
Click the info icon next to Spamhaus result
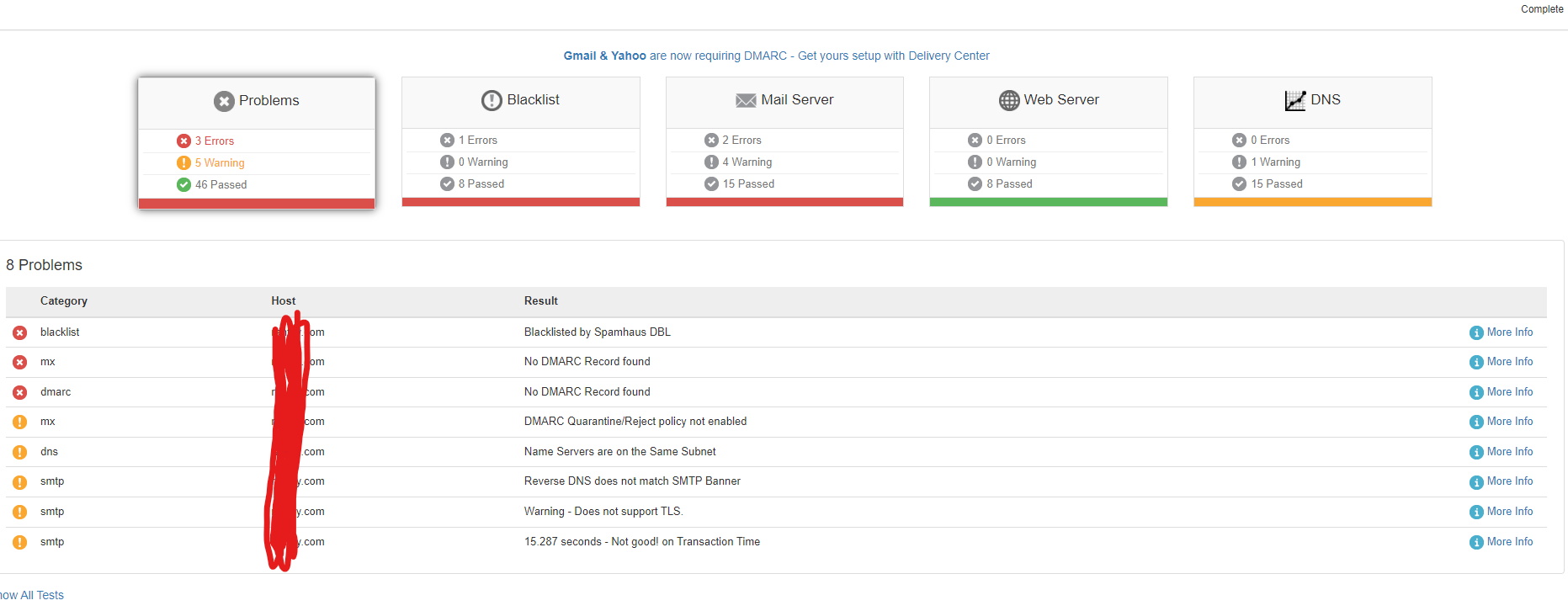(x=1476, y=332)
